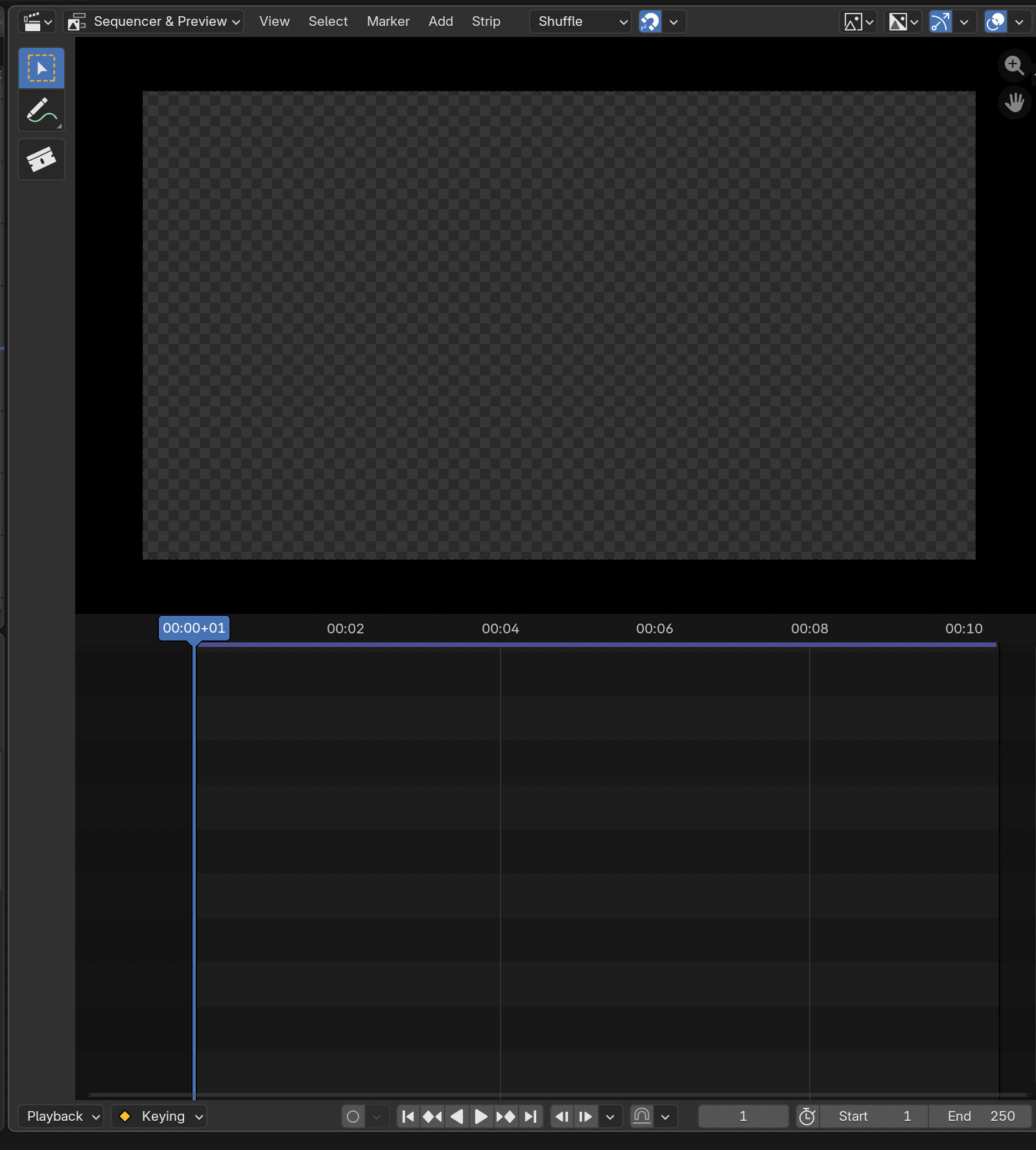The height and width of the screenshot is (1150, 1036).
Task: Expand the playhead snapping options in the footer
Action: coord(665,1116)
